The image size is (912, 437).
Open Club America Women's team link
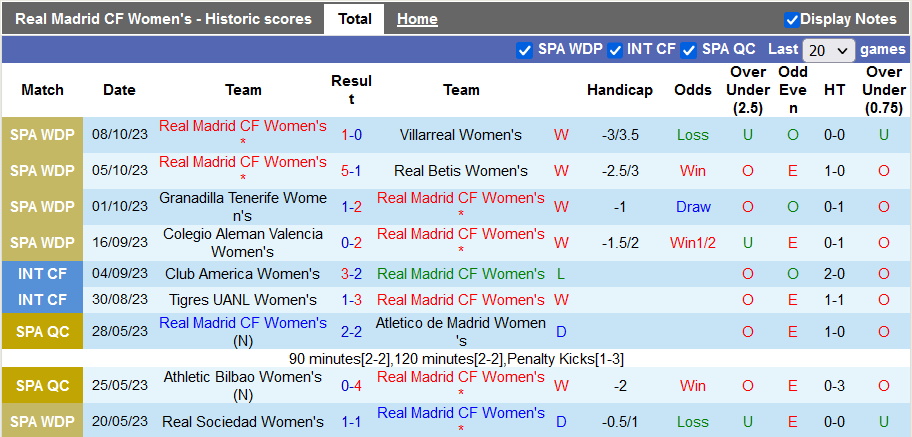[243, 274]
